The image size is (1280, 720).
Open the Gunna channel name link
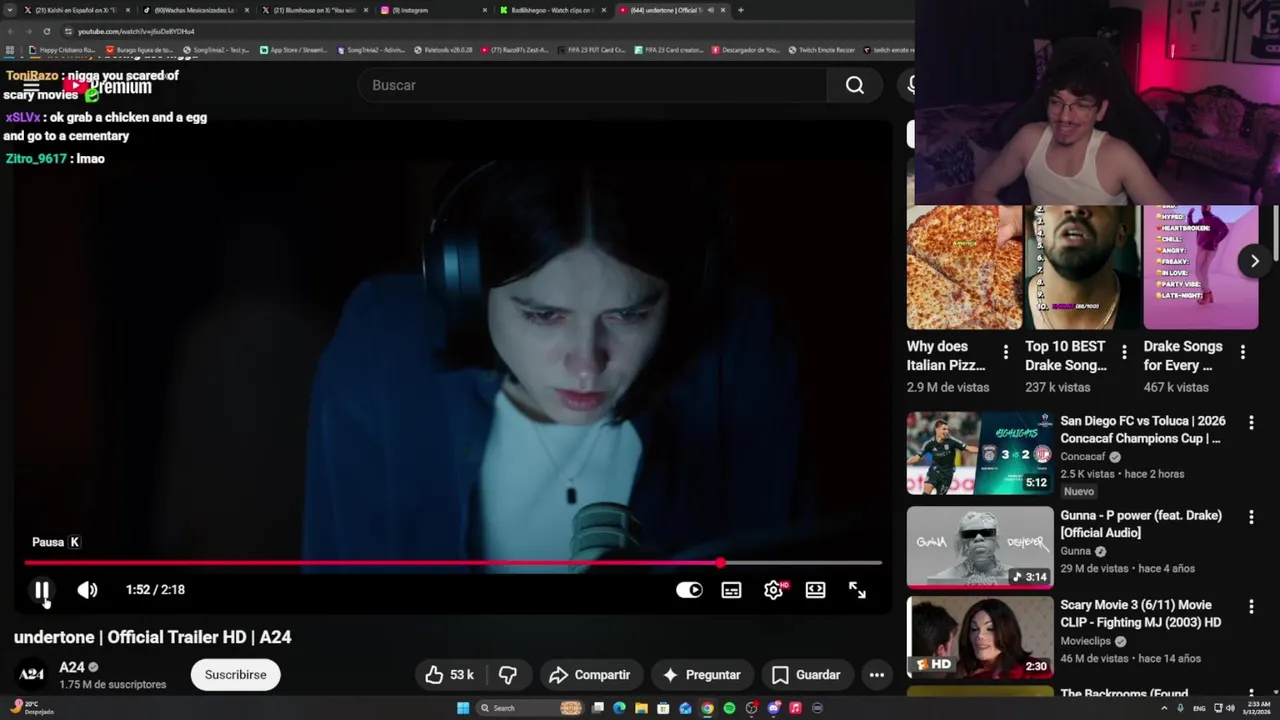click(1075, 551)
